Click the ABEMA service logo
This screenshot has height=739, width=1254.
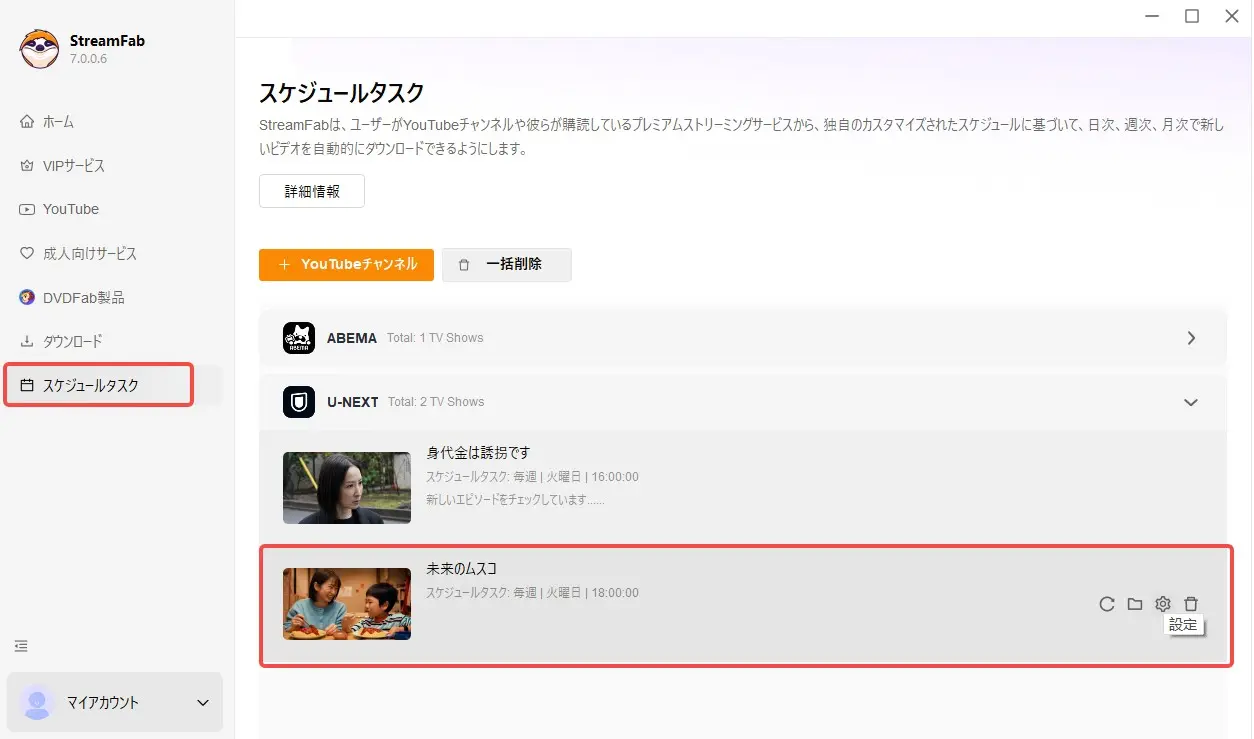tap(299, 338)
